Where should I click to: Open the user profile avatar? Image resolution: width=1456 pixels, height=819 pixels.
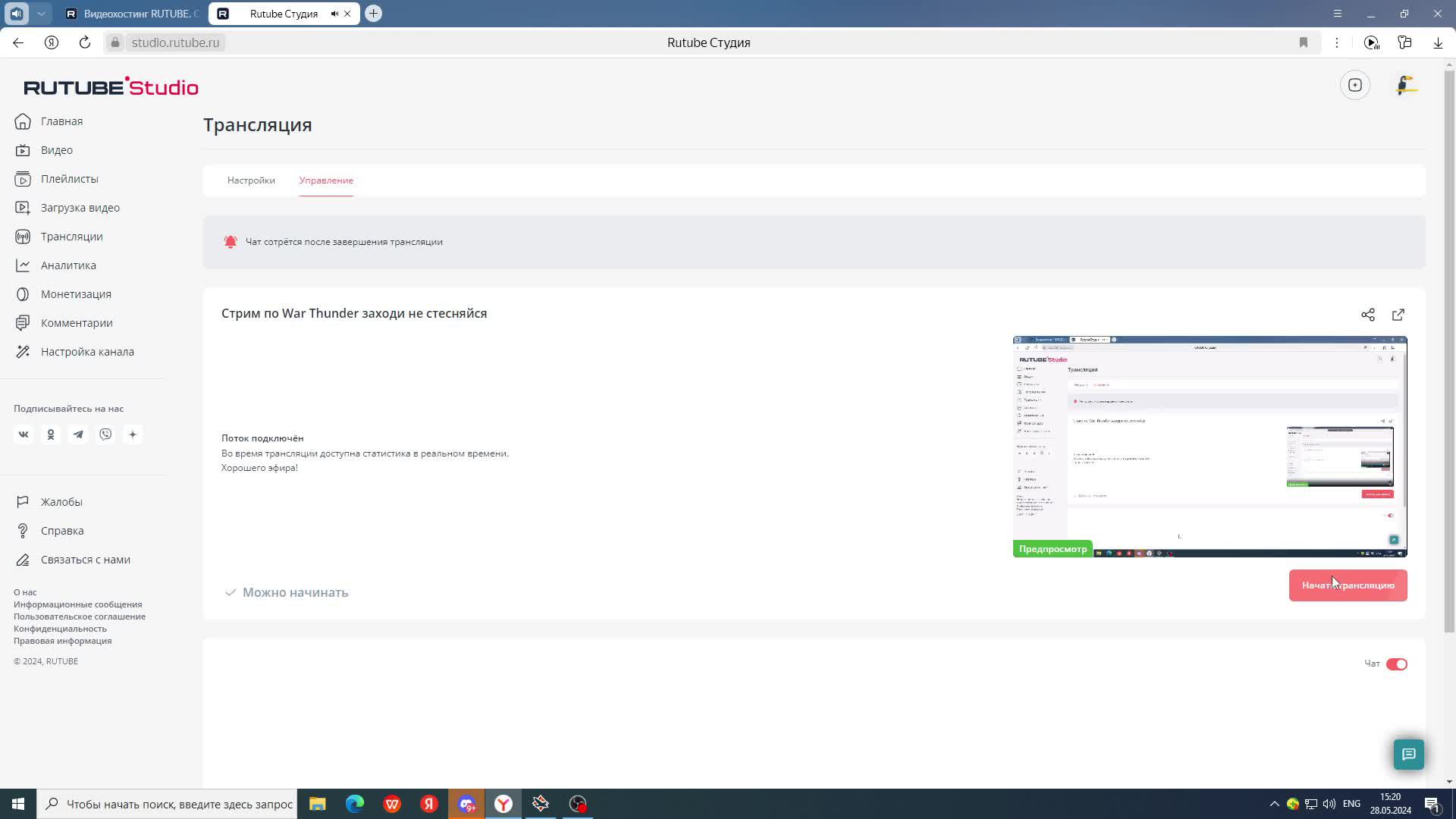point(1406,86)
